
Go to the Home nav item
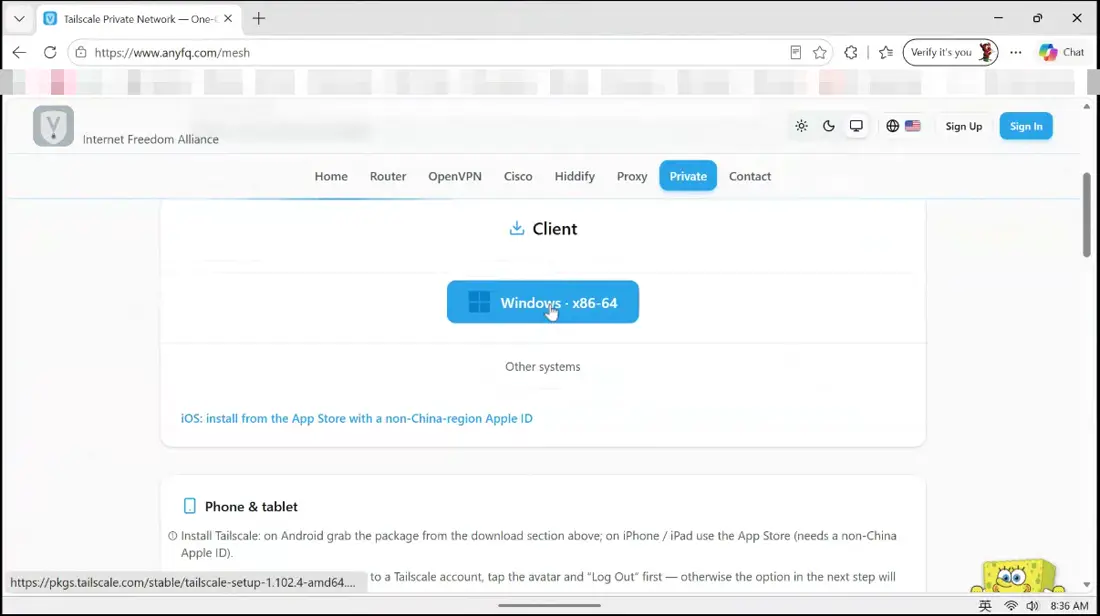coord(331,176)
